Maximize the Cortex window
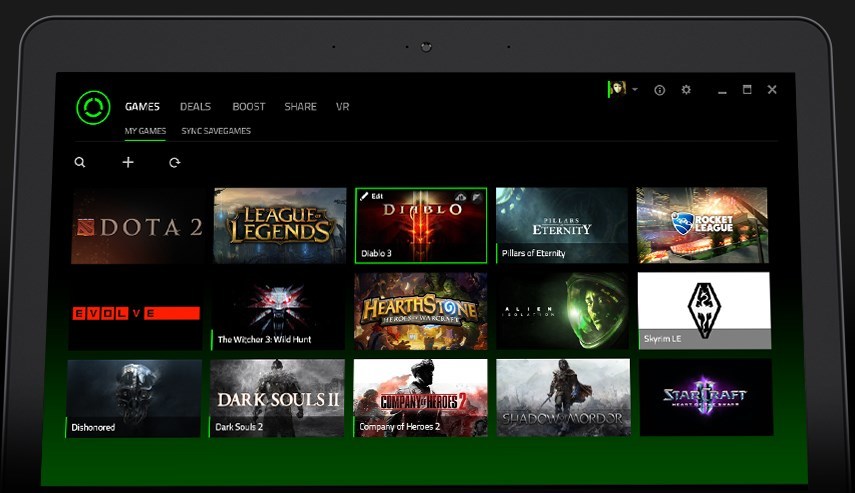The image size is (855, 493). pos(747,89)
